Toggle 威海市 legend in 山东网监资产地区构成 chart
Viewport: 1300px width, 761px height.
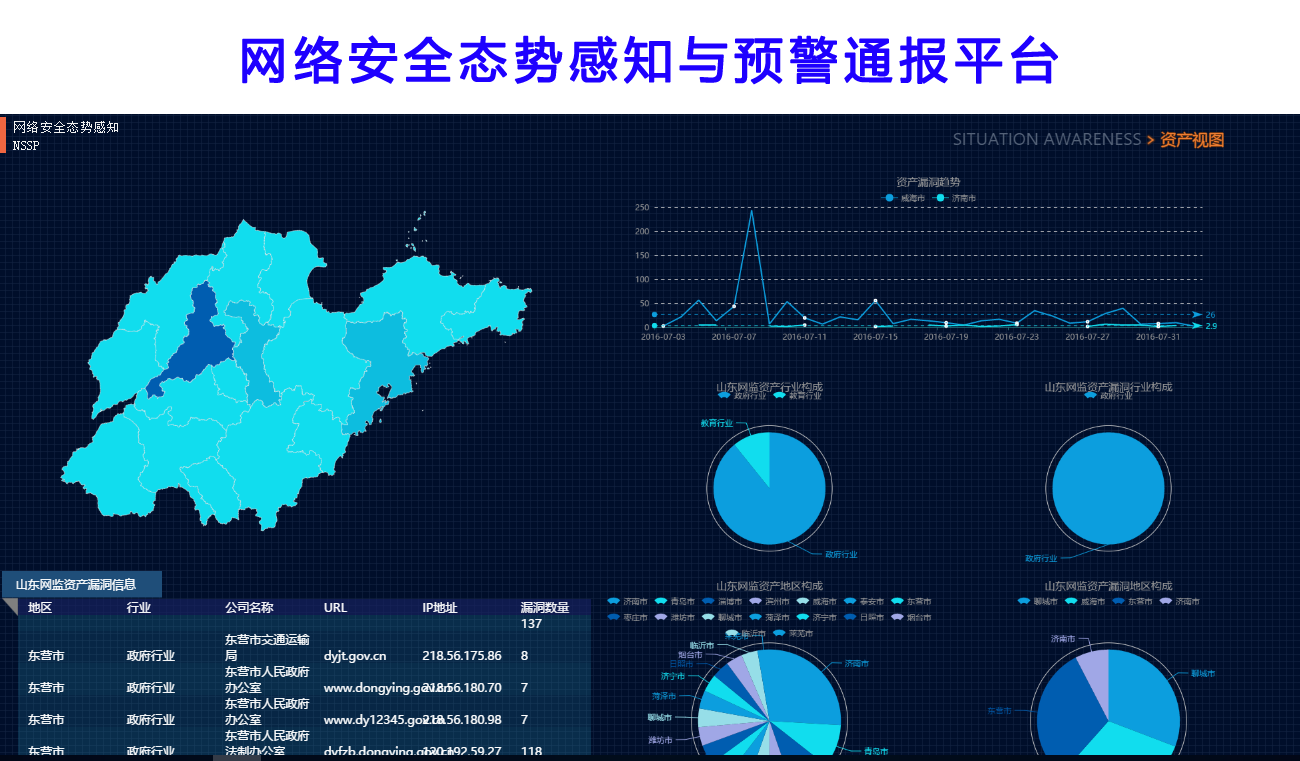click(816, 602)
